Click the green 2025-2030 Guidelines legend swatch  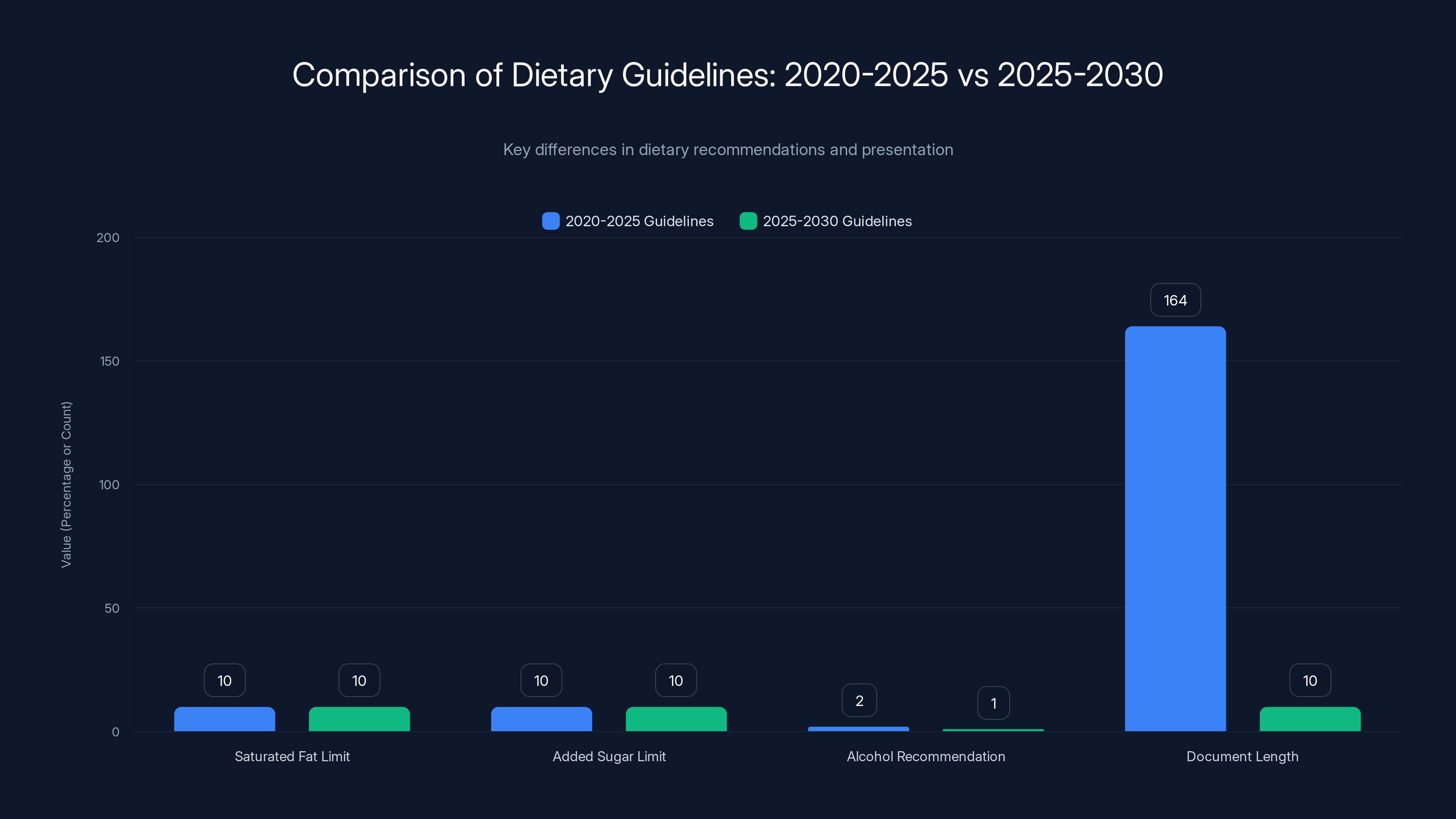748,221
